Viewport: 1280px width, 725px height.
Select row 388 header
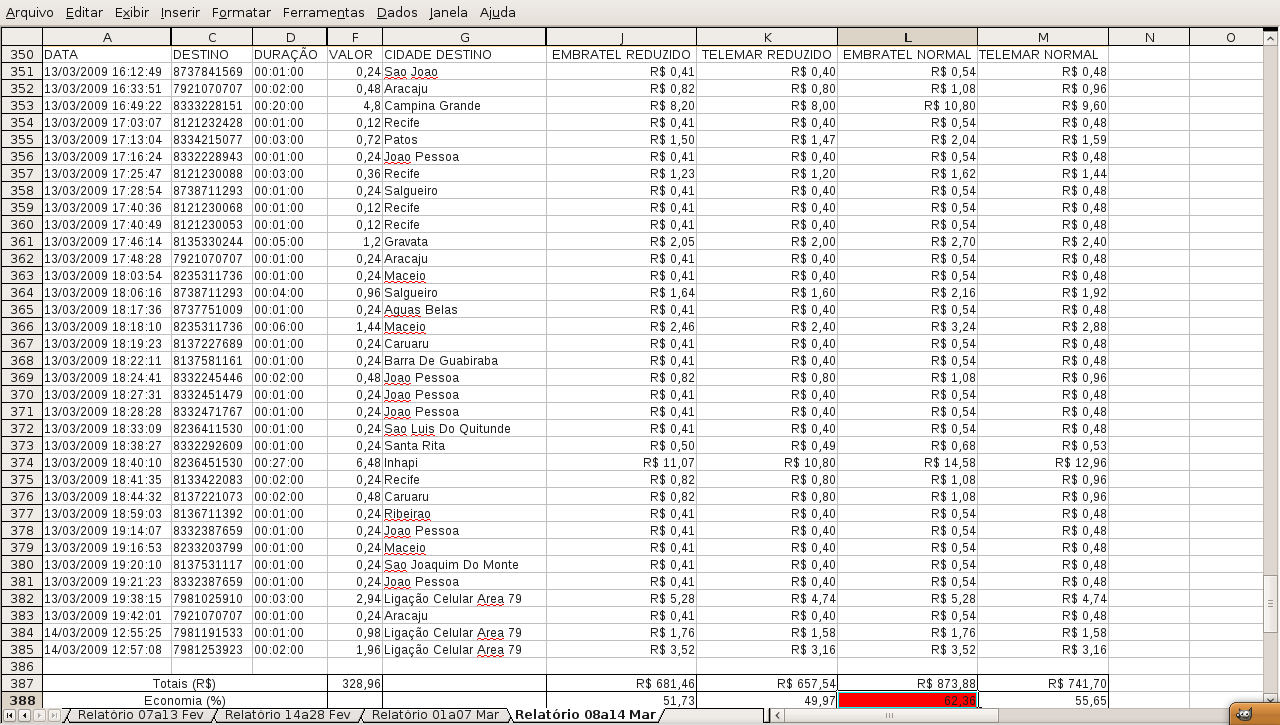pos(21,700)
